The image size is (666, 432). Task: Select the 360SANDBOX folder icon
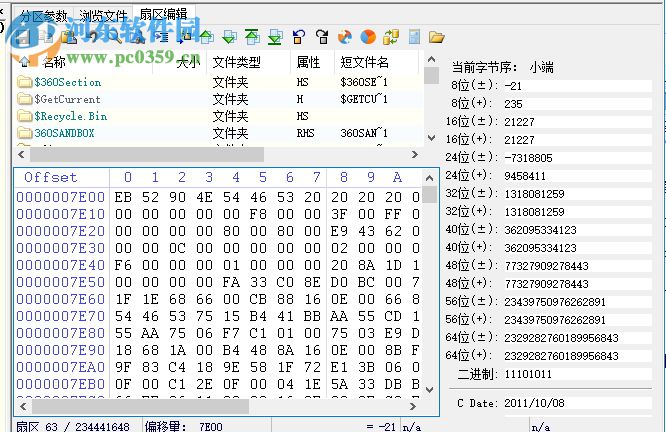point(25,133)
